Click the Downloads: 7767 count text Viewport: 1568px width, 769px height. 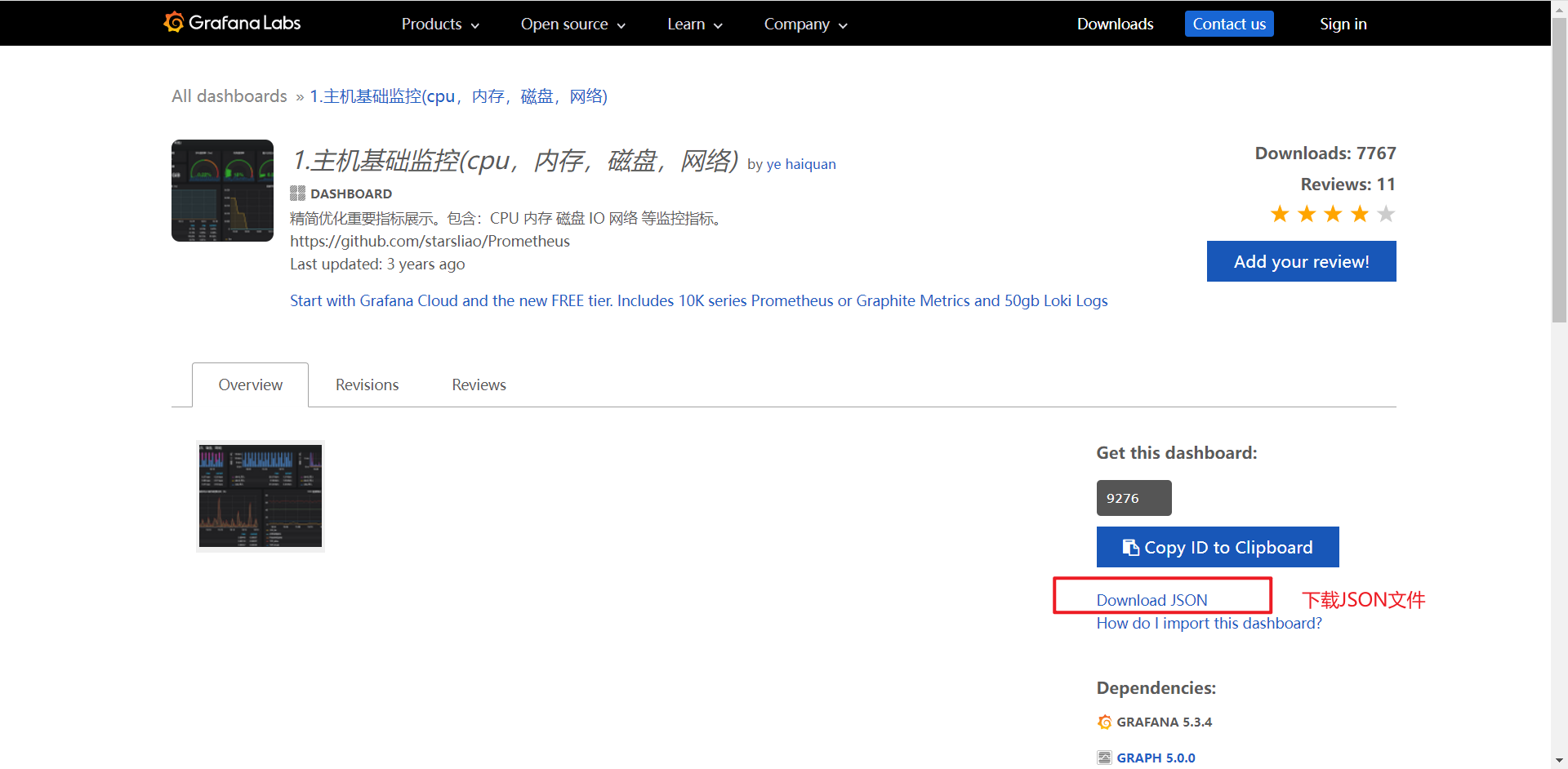pyautogui.click(x=1325, y=153)
